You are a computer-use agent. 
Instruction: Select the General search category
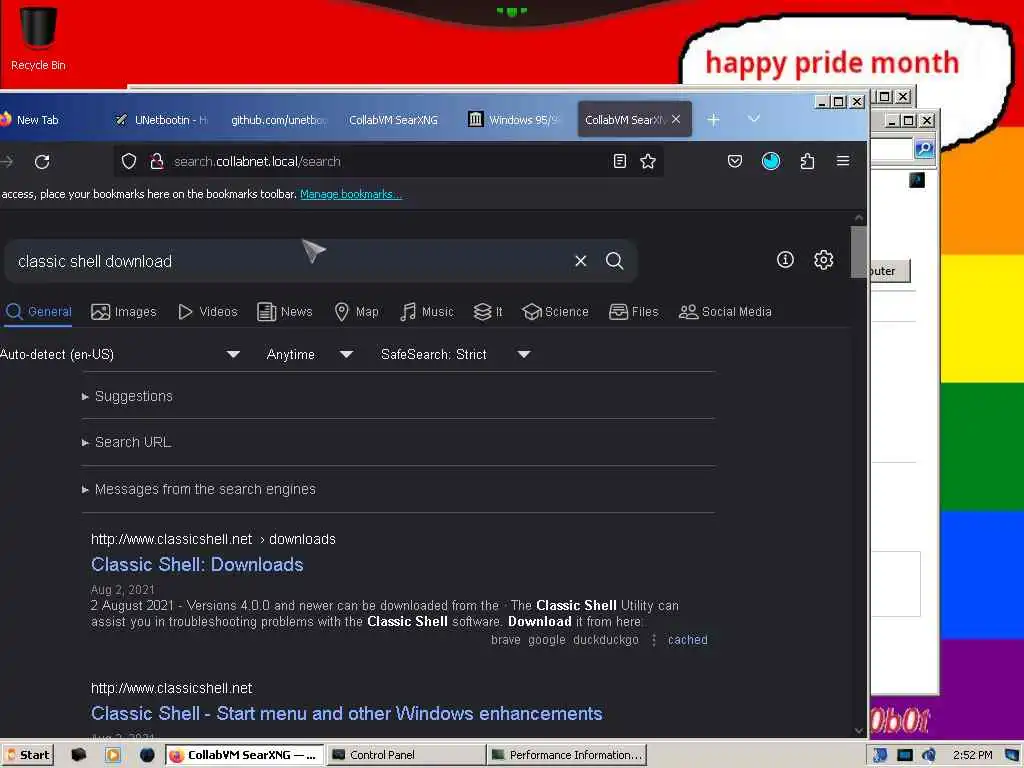[39, 312]
